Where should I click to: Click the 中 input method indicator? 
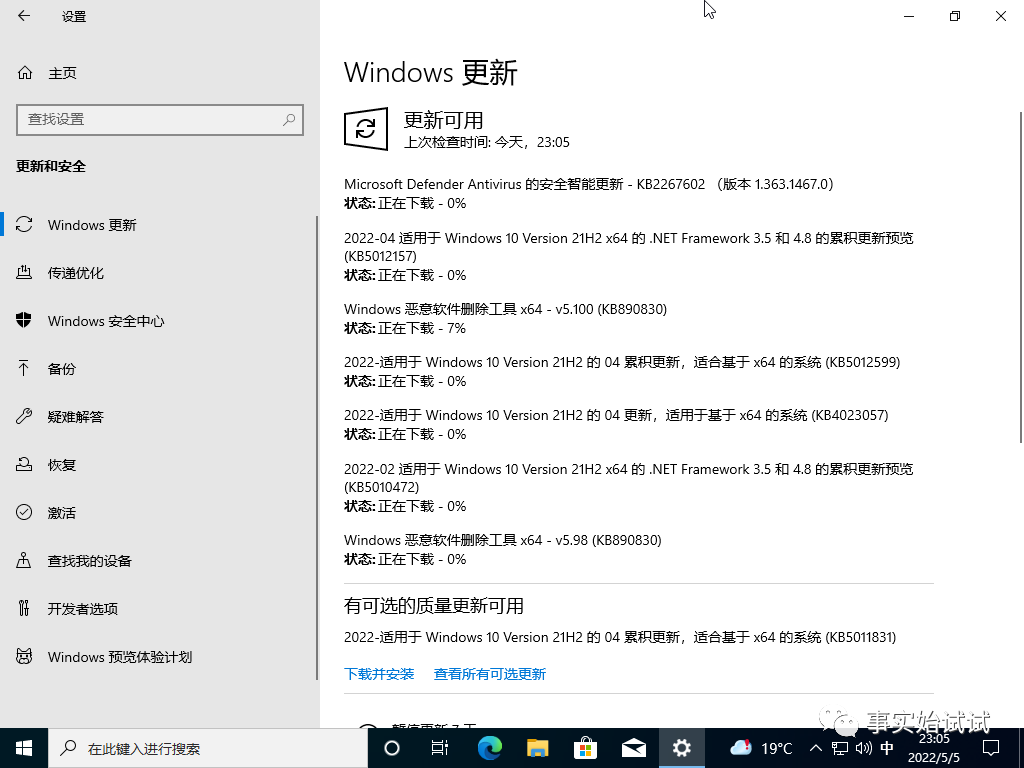(x=887, y=748)
